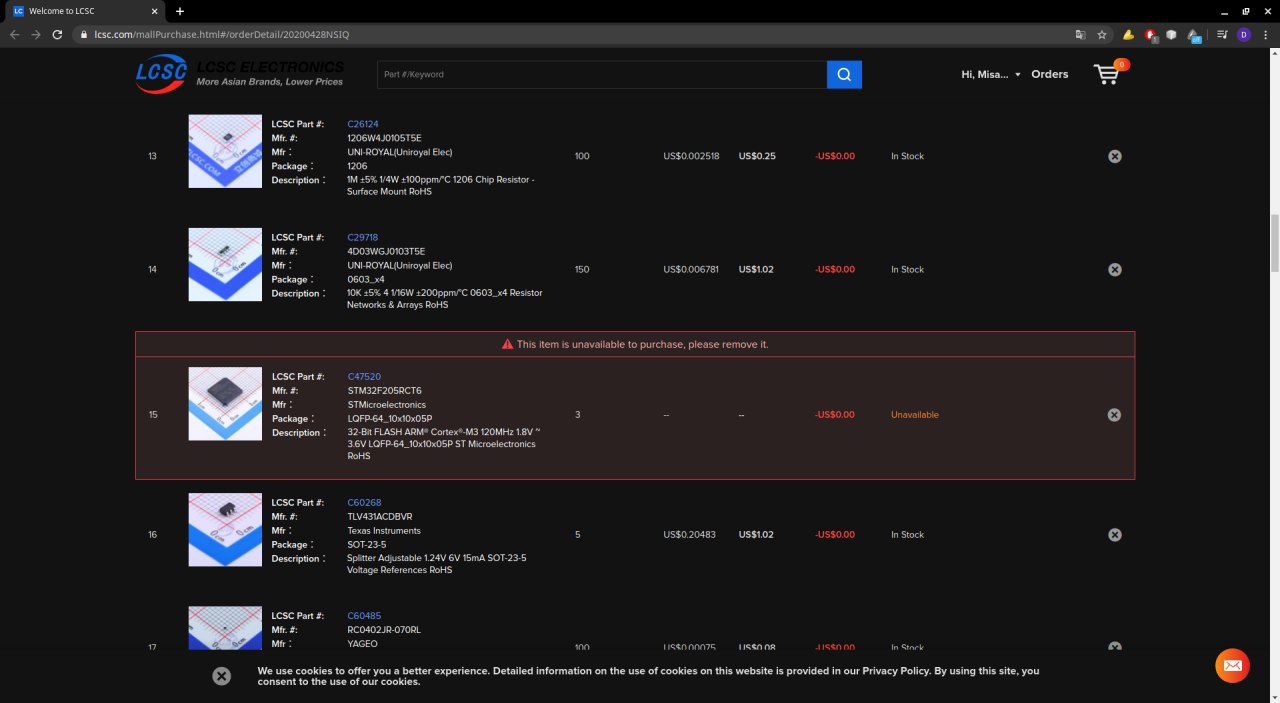The width and height of the screenshot is (1280, 703).
Task: Click part name 4D03WGJ0103T5E
Action: coord(386,252)
